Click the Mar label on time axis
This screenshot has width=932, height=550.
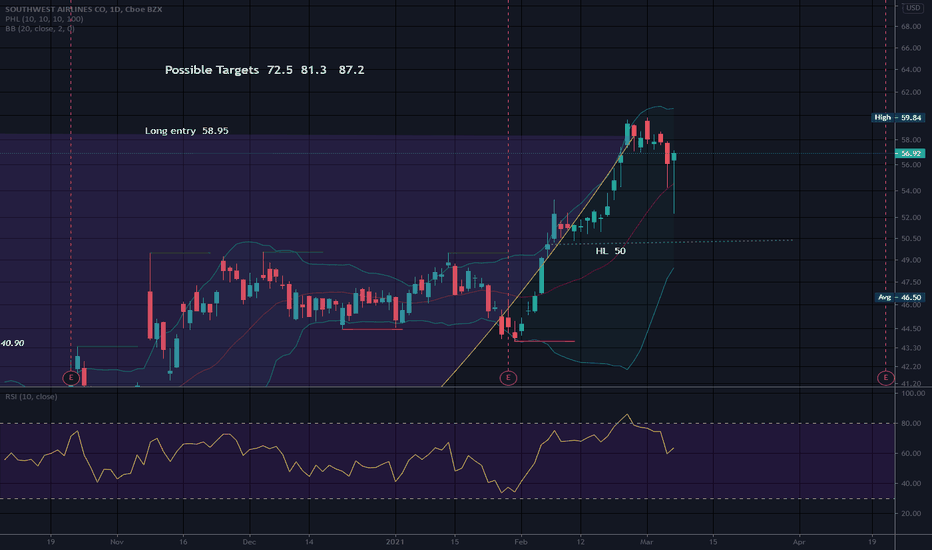(x=647, y=542)
